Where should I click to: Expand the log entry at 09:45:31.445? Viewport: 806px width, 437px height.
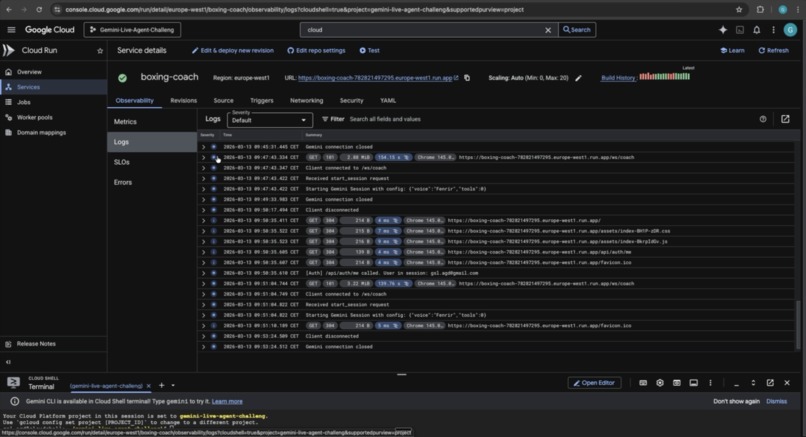[204, 147]
